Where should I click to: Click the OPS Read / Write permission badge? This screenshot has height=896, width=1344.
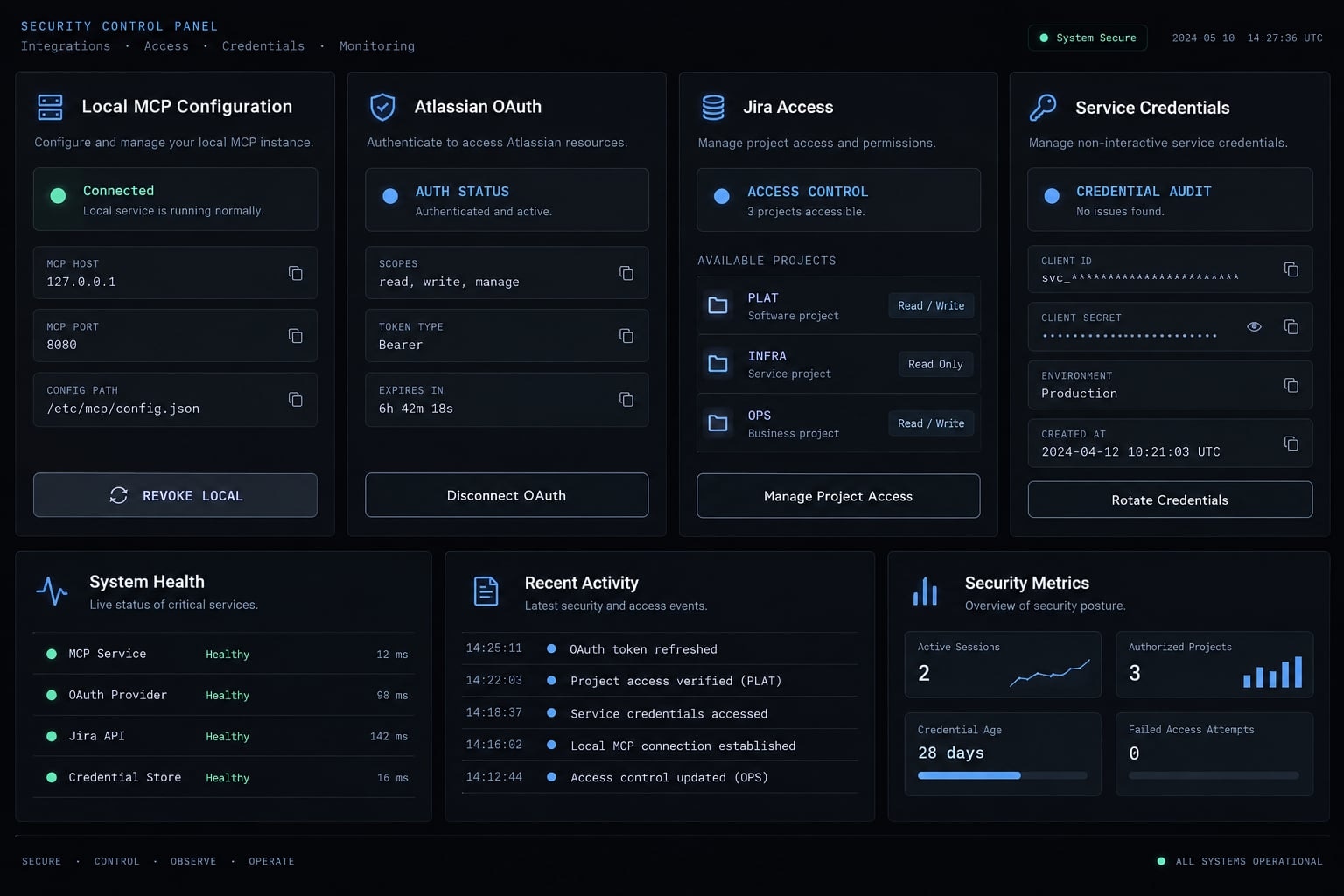(931, 423)
